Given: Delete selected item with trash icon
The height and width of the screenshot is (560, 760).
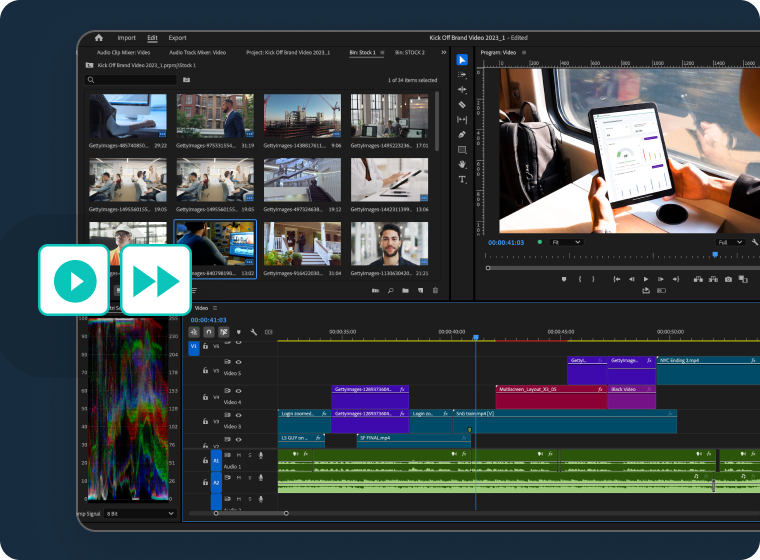Looking at the screenshot, I should (x=435, y=291).
